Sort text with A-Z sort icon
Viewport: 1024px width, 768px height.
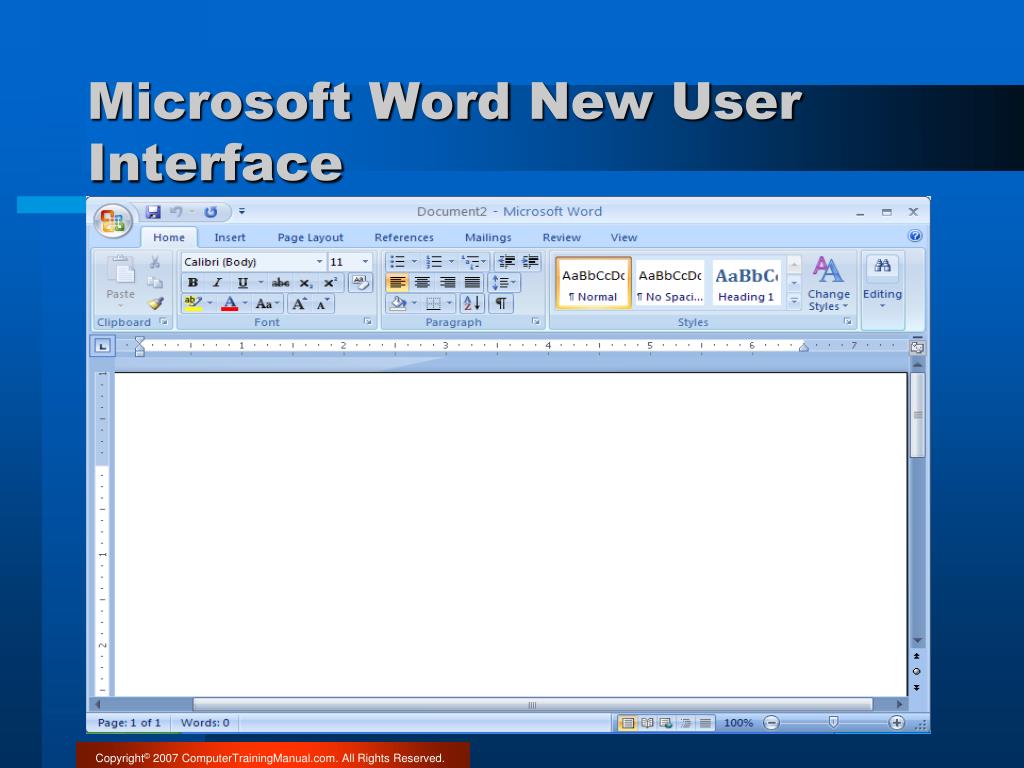(x=472, y=303)
